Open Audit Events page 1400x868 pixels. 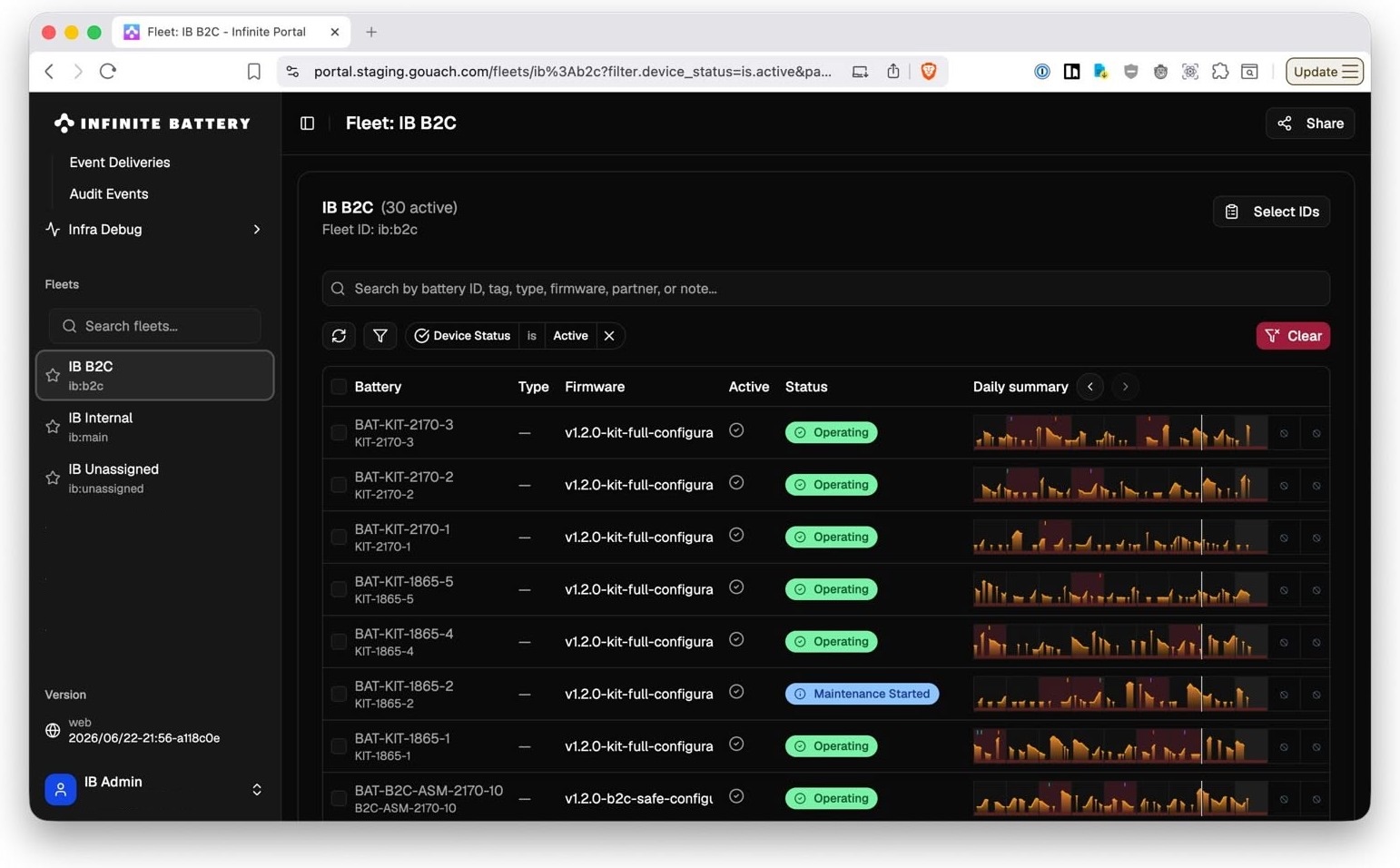point(109,193)
